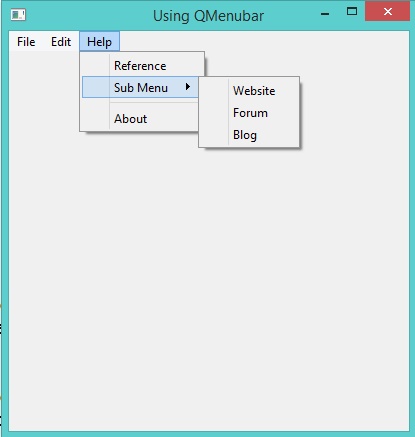Select Forum in the submenu
The image size is (415, 437).
249,113
